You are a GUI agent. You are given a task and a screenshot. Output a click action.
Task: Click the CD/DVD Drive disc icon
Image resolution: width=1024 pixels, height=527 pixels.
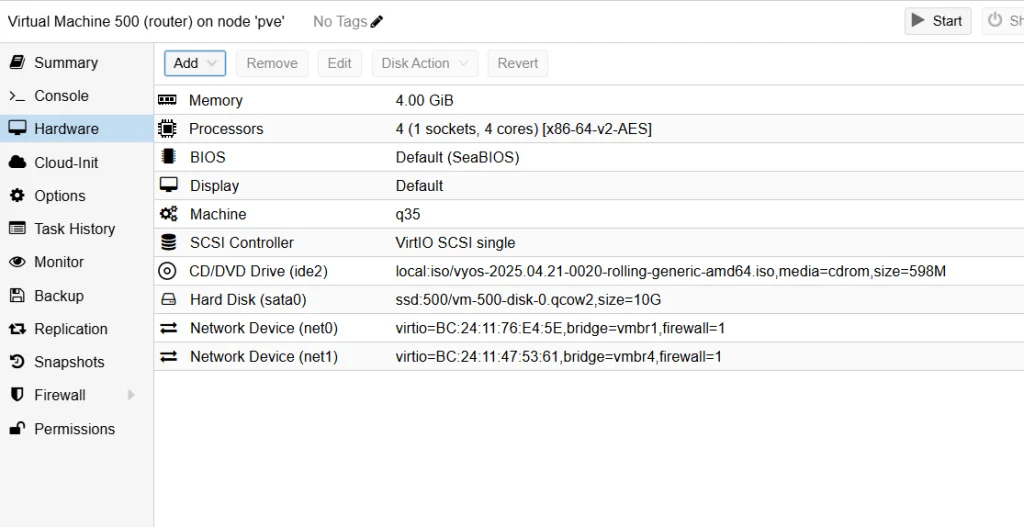click(167, 271)
